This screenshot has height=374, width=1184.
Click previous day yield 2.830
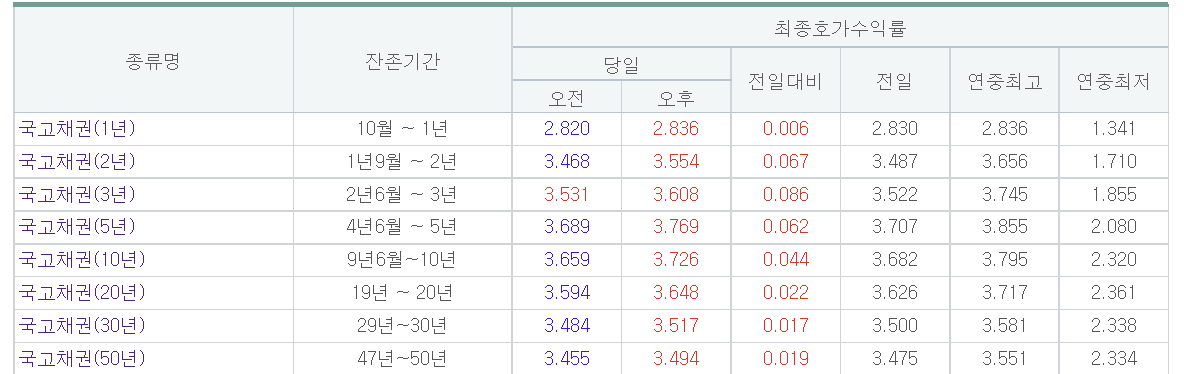[x=895, y=128]
